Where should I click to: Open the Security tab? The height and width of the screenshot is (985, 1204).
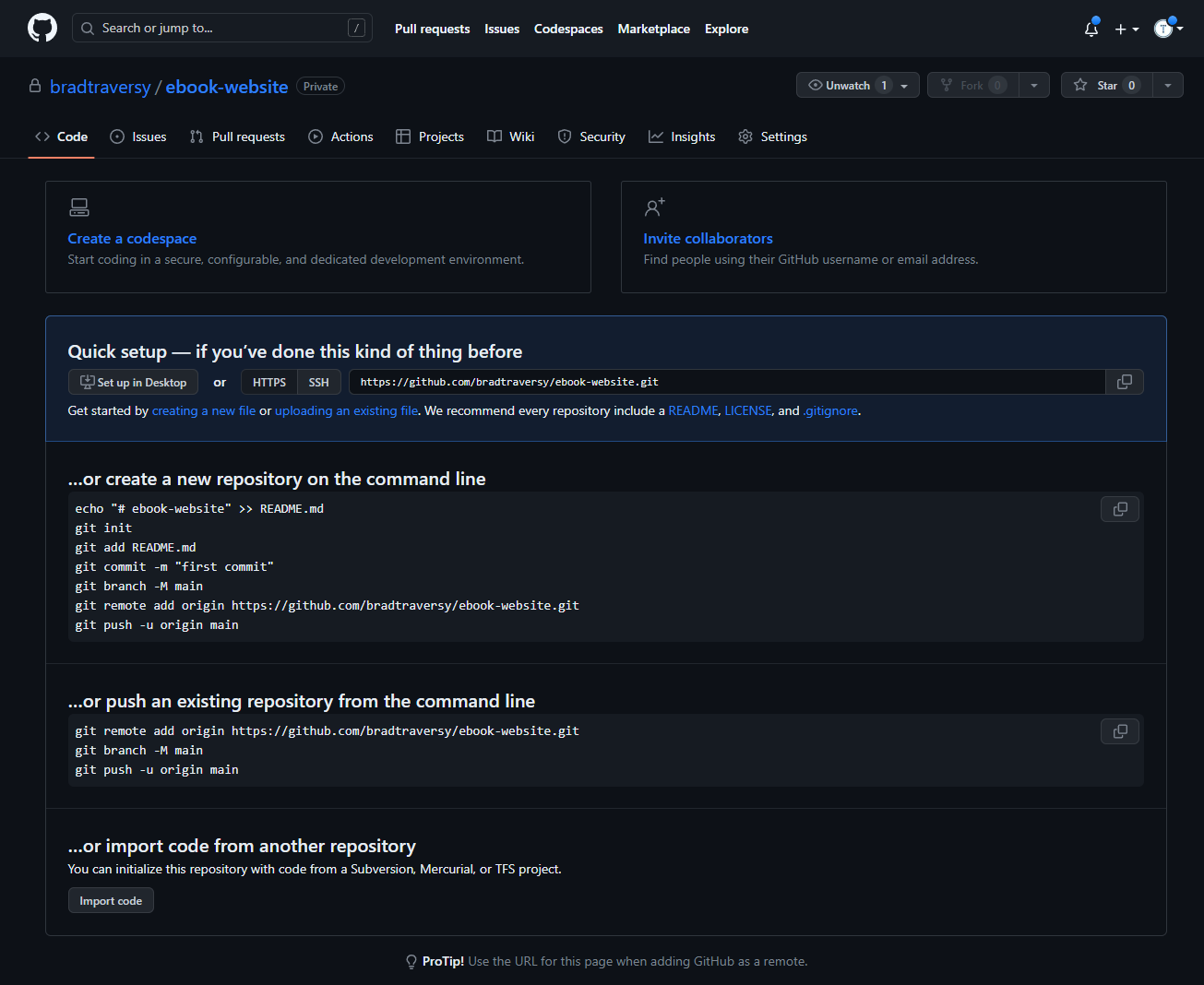591,136
